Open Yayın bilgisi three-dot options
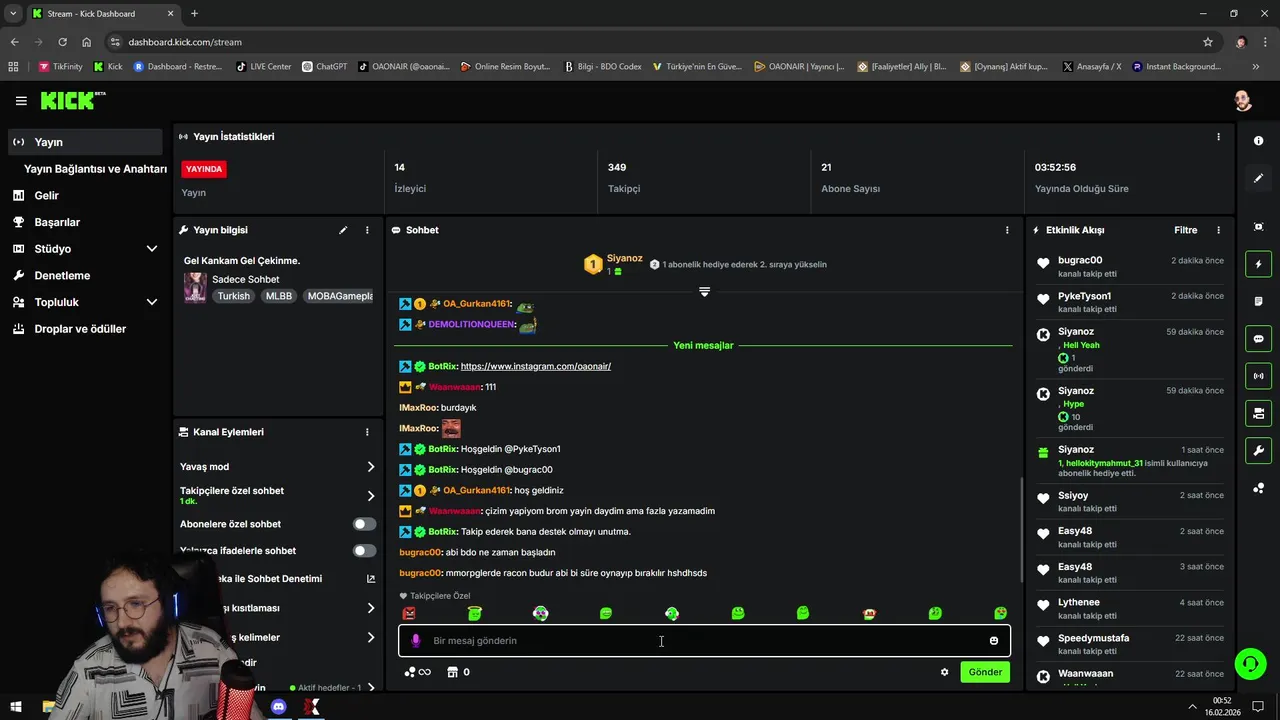Viewport: 1280px width, 720px height. (367, 230)
